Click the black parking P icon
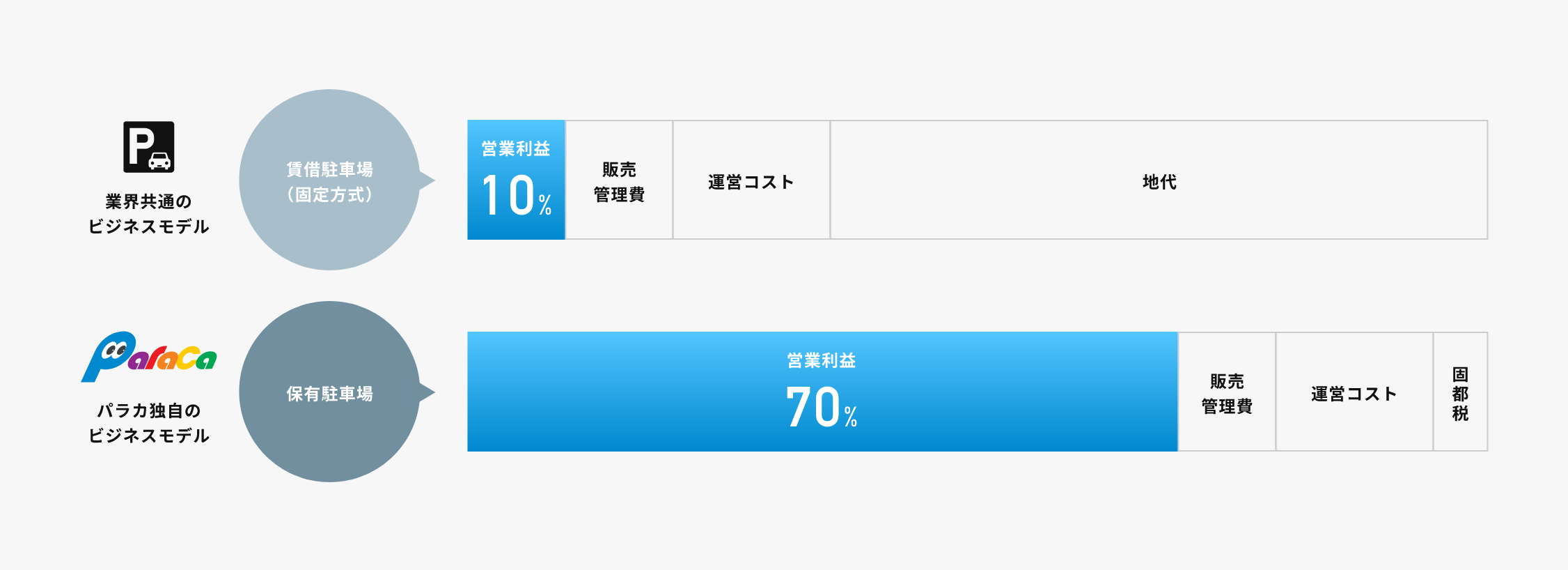Viewport: 1568px width, 570px height. [148, 147]
